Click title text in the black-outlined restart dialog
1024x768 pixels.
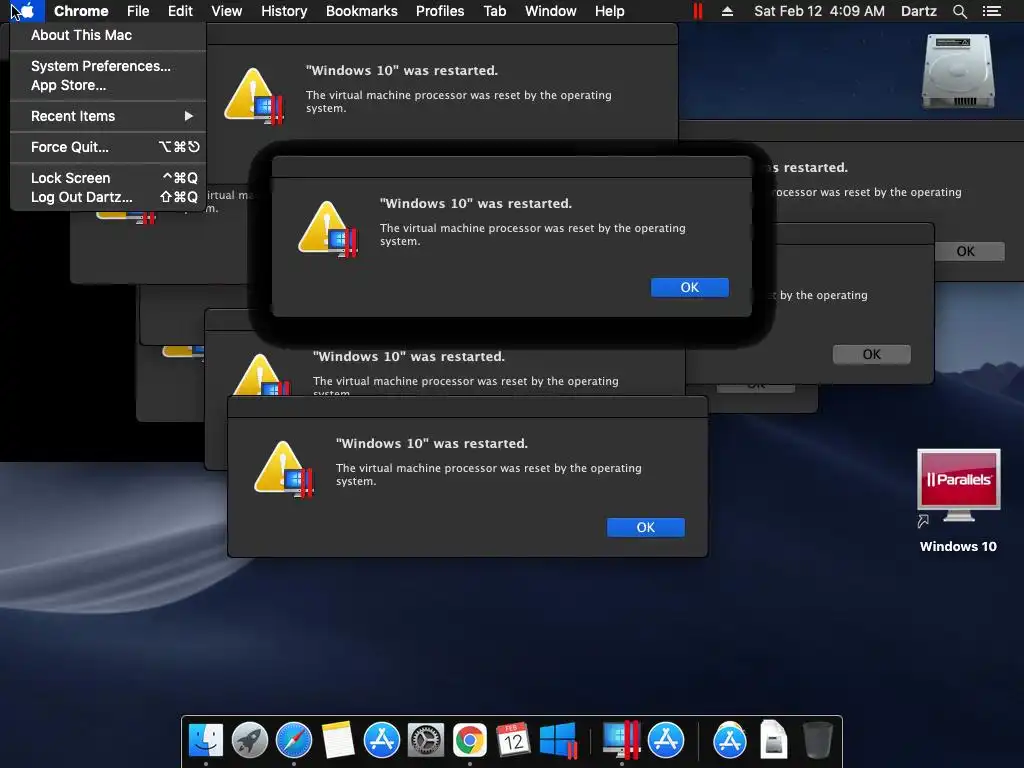[x=475, y=203]
